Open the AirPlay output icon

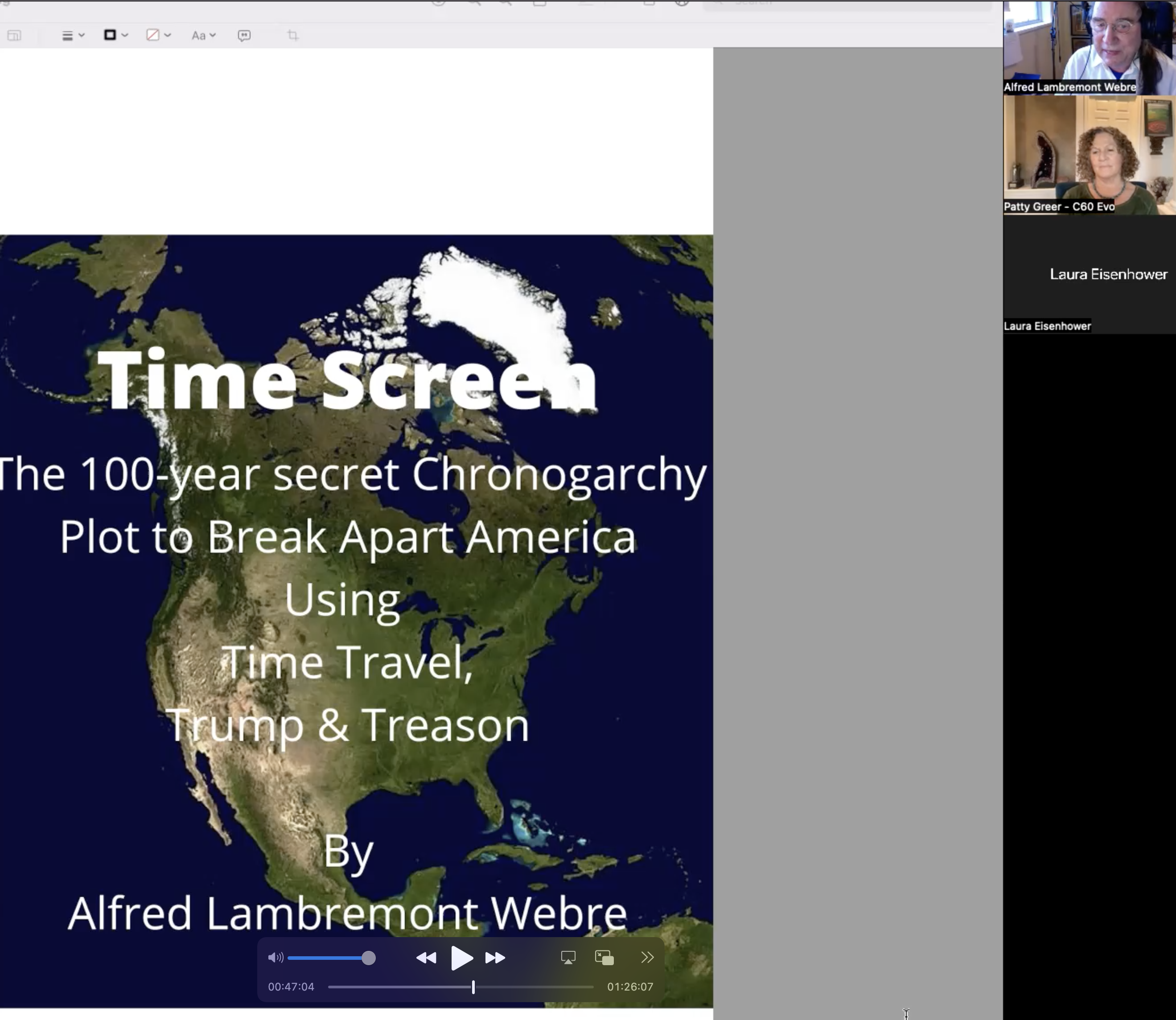(567, 958)
